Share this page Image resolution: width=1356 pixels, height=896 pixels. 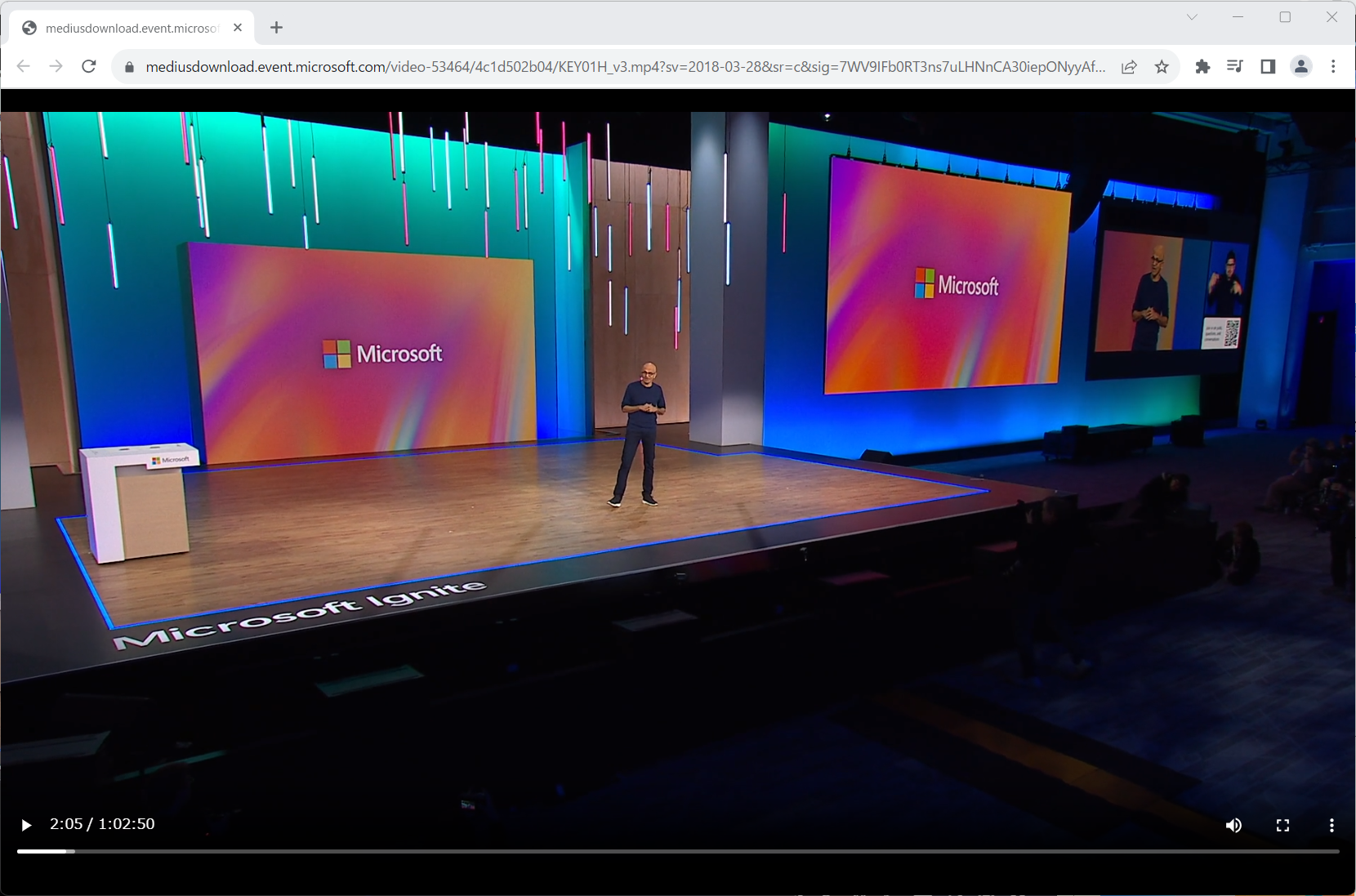pyautogui.click(x=1129, y=67)
